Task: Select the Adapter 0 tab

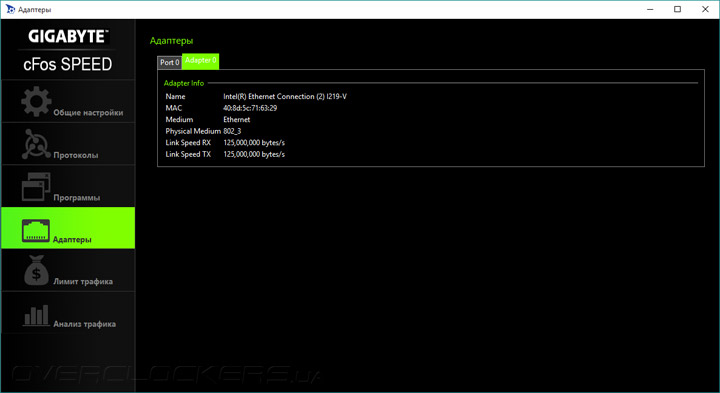Action: 201,61
